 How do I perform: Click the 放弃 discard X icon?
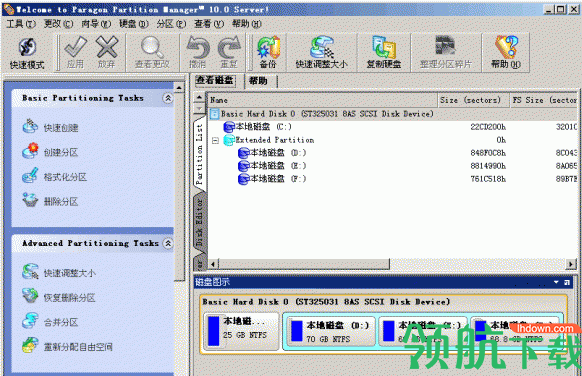click(x=107, y=52)
